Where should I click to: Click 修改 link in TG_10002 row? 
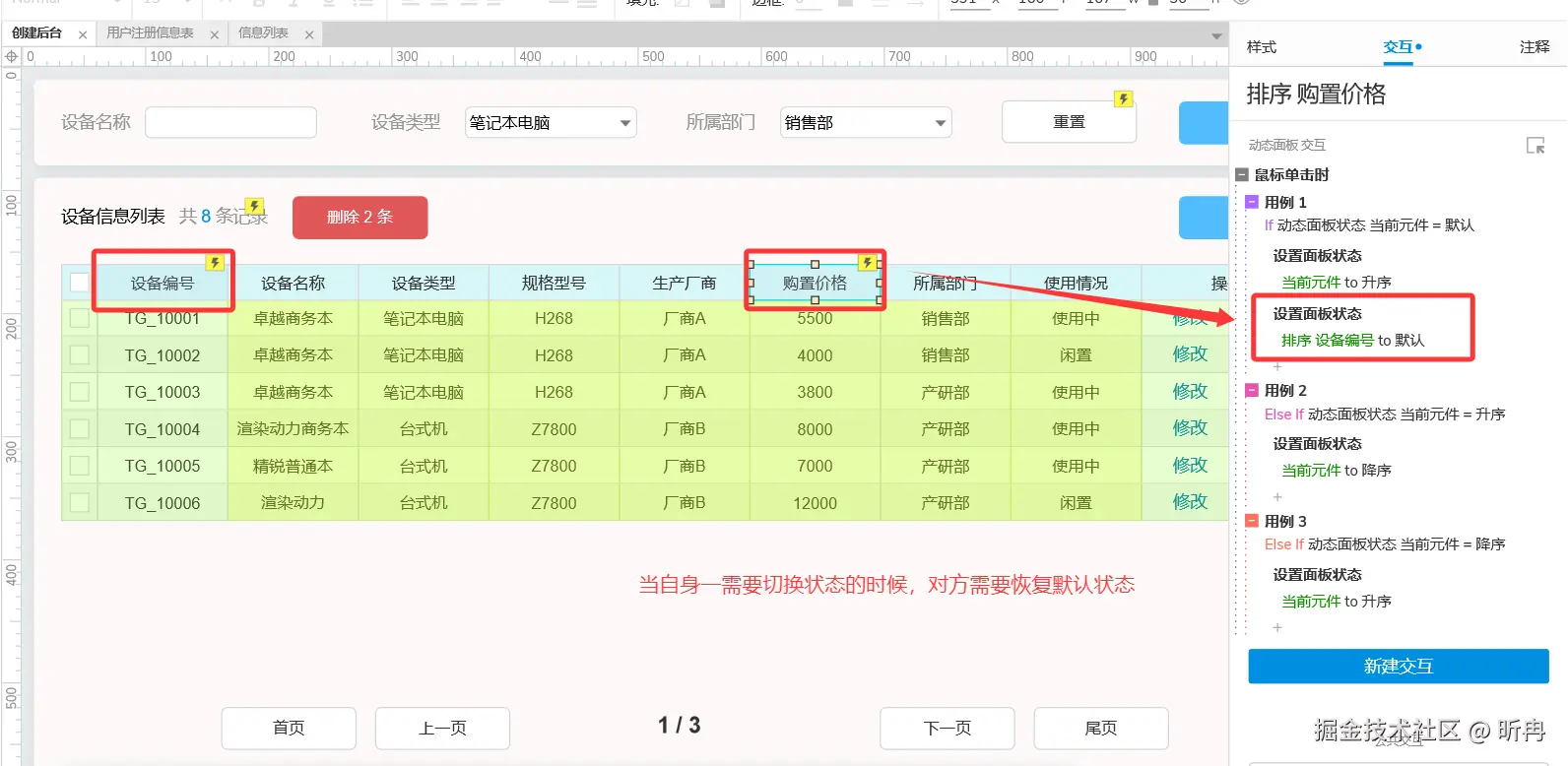coord(1190,354)
